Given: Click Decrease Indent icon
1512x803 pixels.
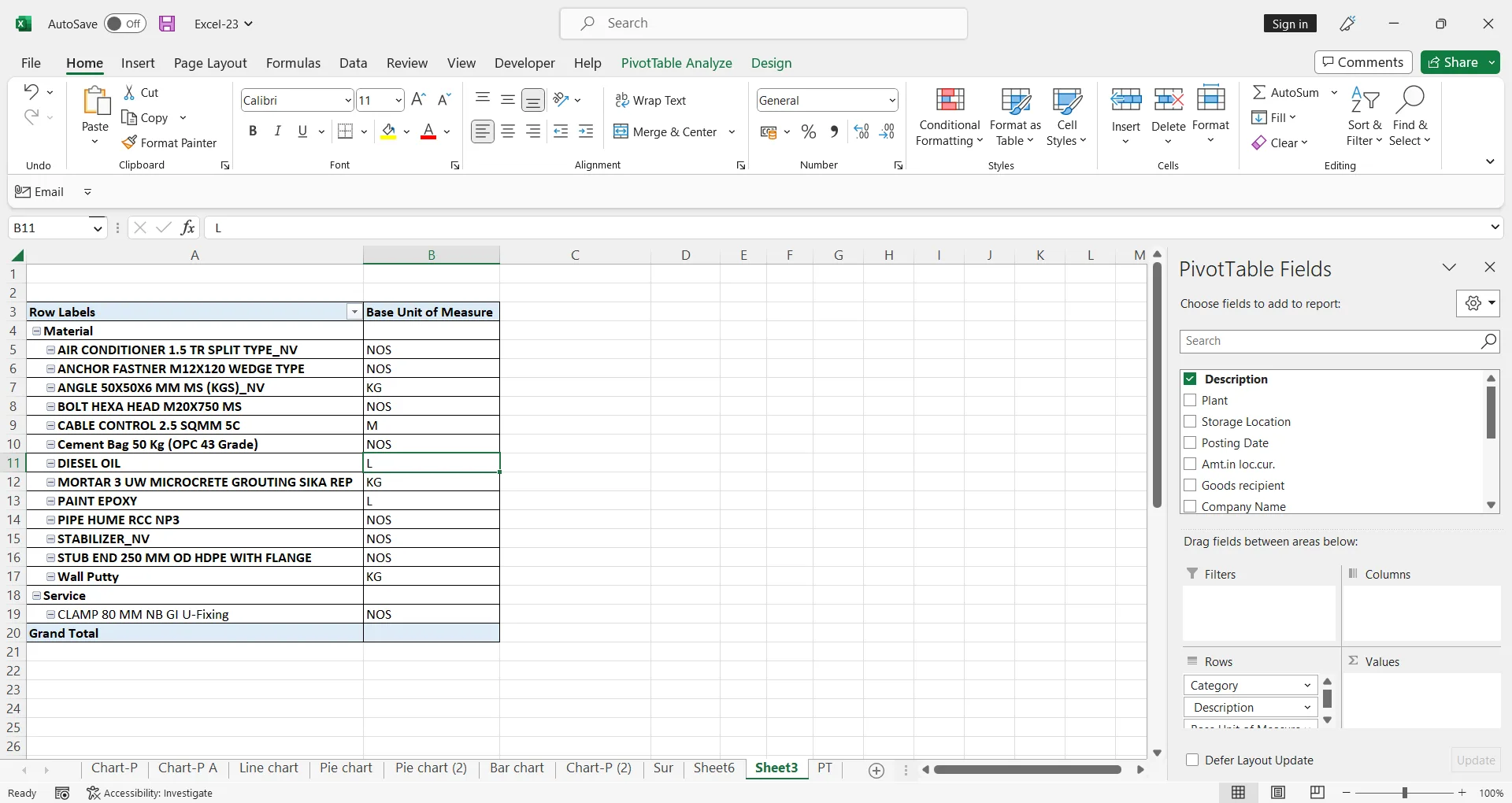Looking at the screenshot, I should [x=561, y=131].
